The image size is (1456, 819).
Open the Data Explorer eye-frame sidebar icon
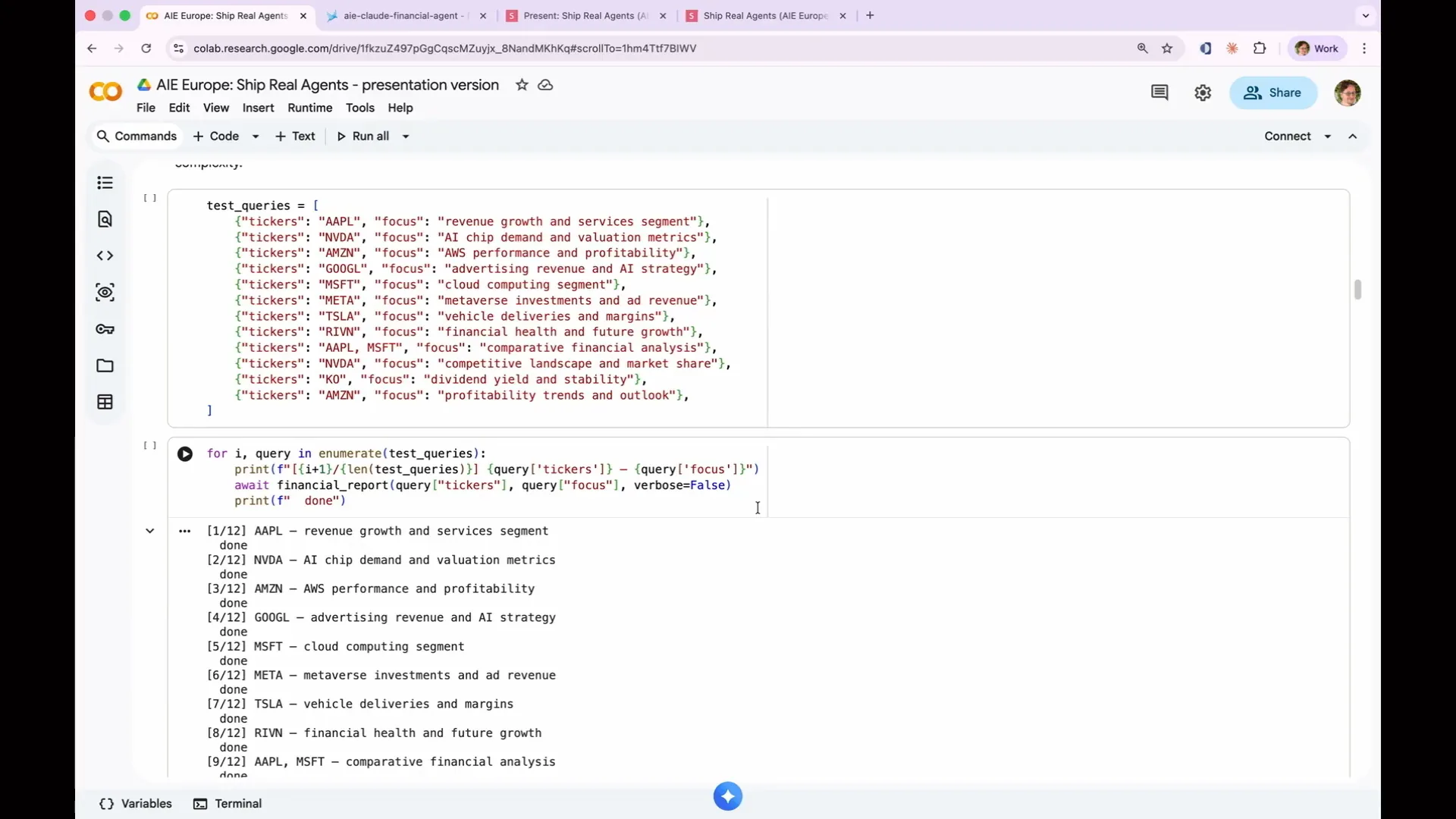[105, 293]
